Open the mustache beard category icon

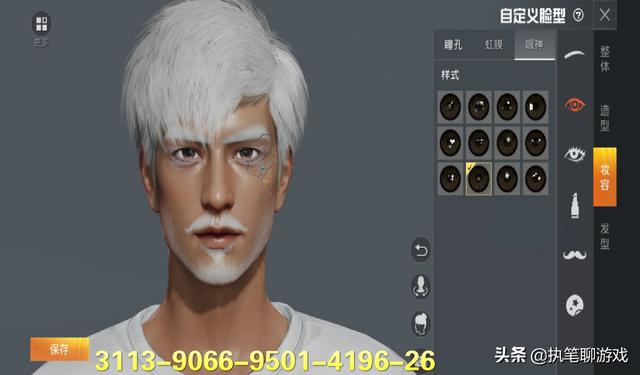pos(575,255)
